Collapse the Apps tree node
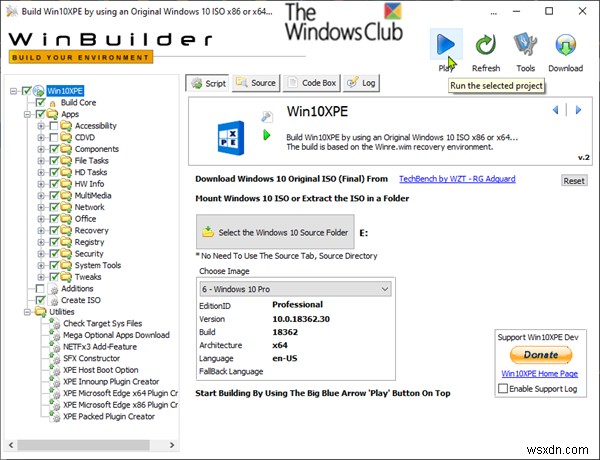This screenshot has height=460, width=600. coord(27,114)
